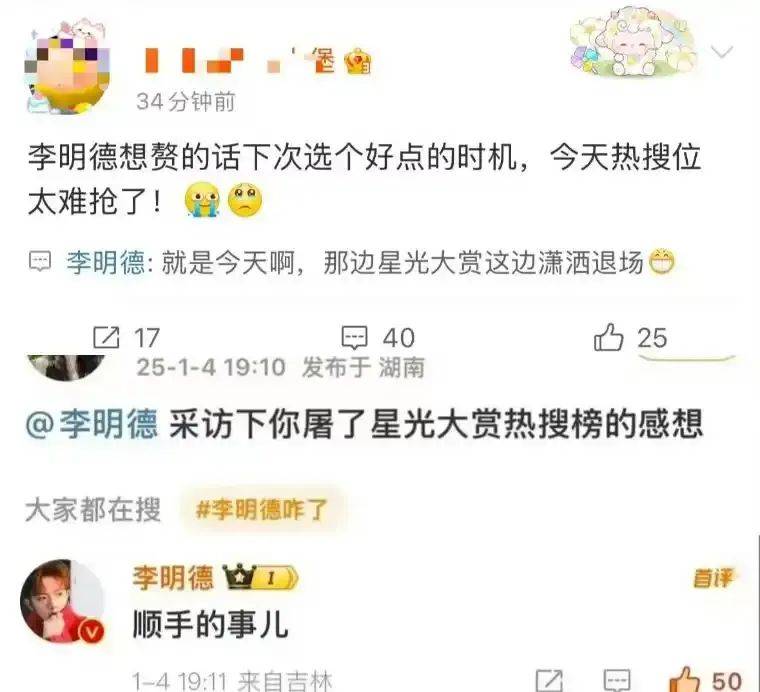Tap the crown level 1 badge next to 李明德

pos(260,577)
